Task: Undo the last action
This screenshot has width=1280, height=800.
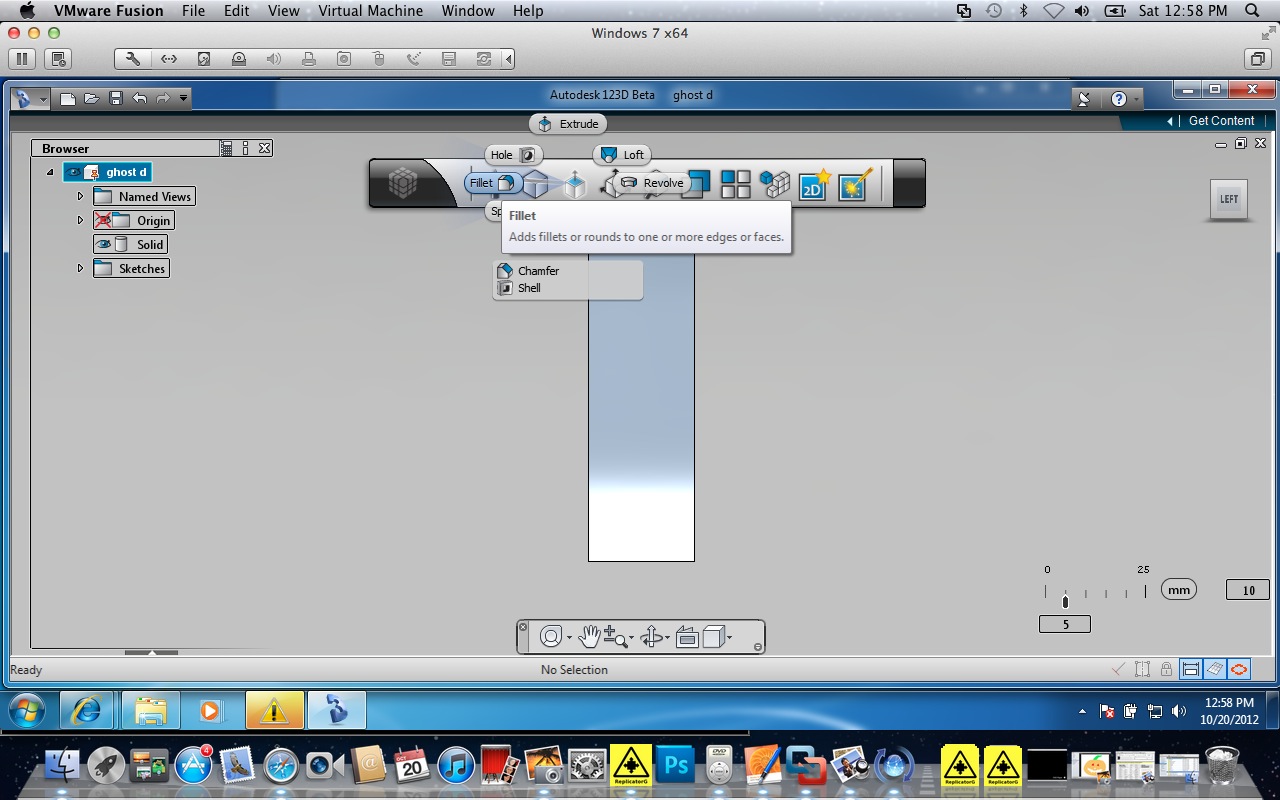Action: (139, 98)
